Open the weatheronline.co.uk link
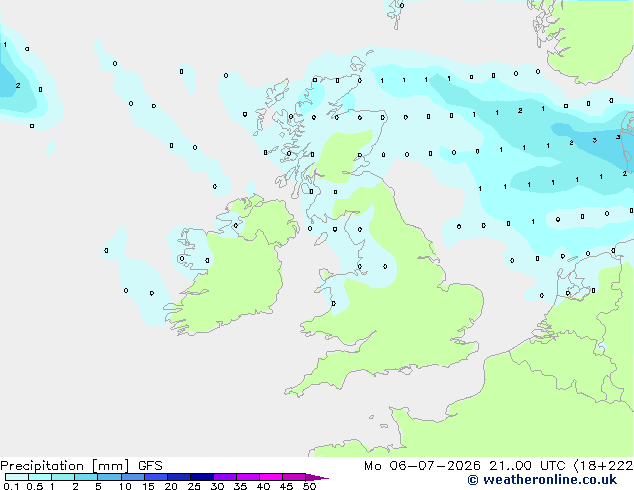The width and height of the screenshot is (634, 490). 542,480
